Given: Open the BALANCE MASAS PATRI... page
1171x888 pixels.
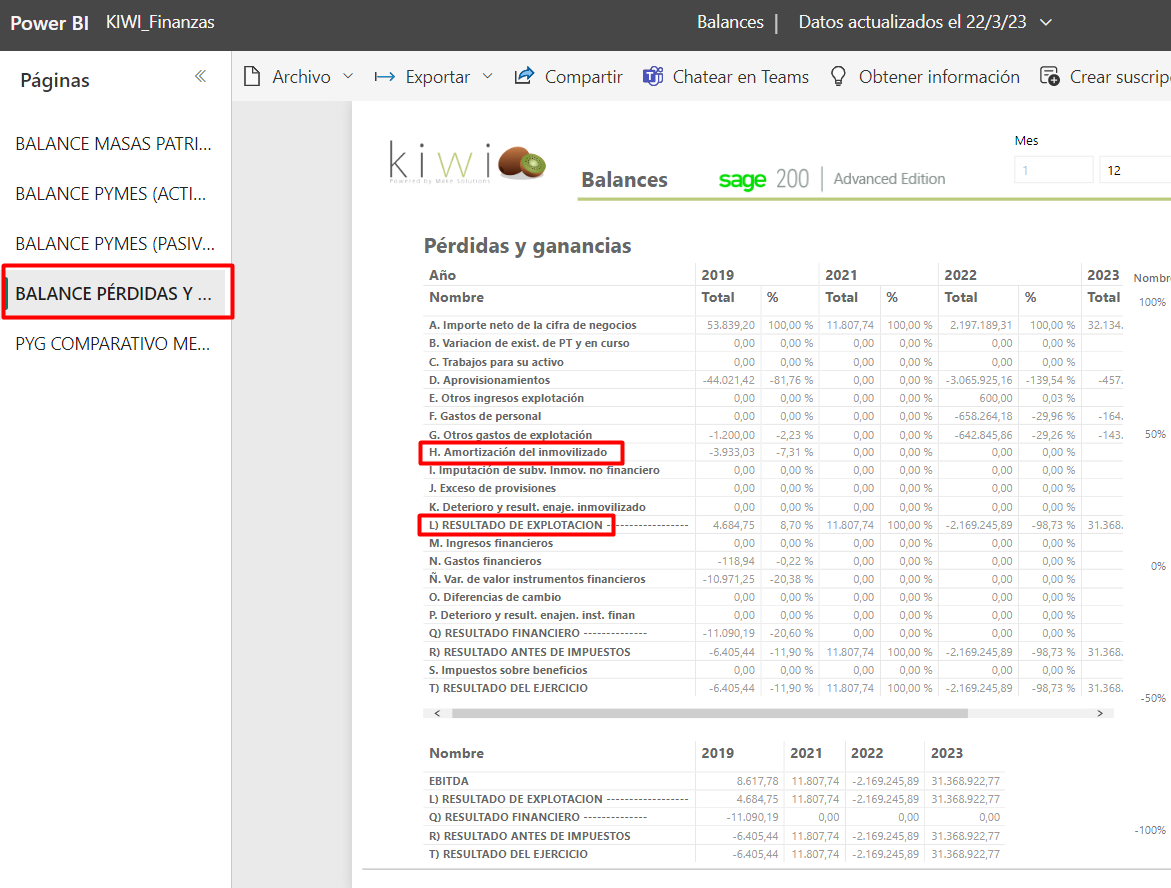Looking at the screenshot, I should click(x=114, y=143).
